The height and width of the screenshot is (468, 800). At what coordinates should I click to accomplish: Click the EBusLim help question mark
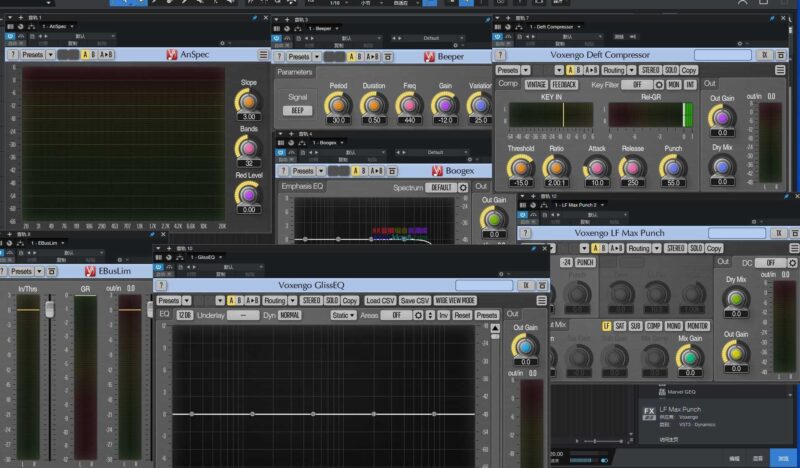2,272
